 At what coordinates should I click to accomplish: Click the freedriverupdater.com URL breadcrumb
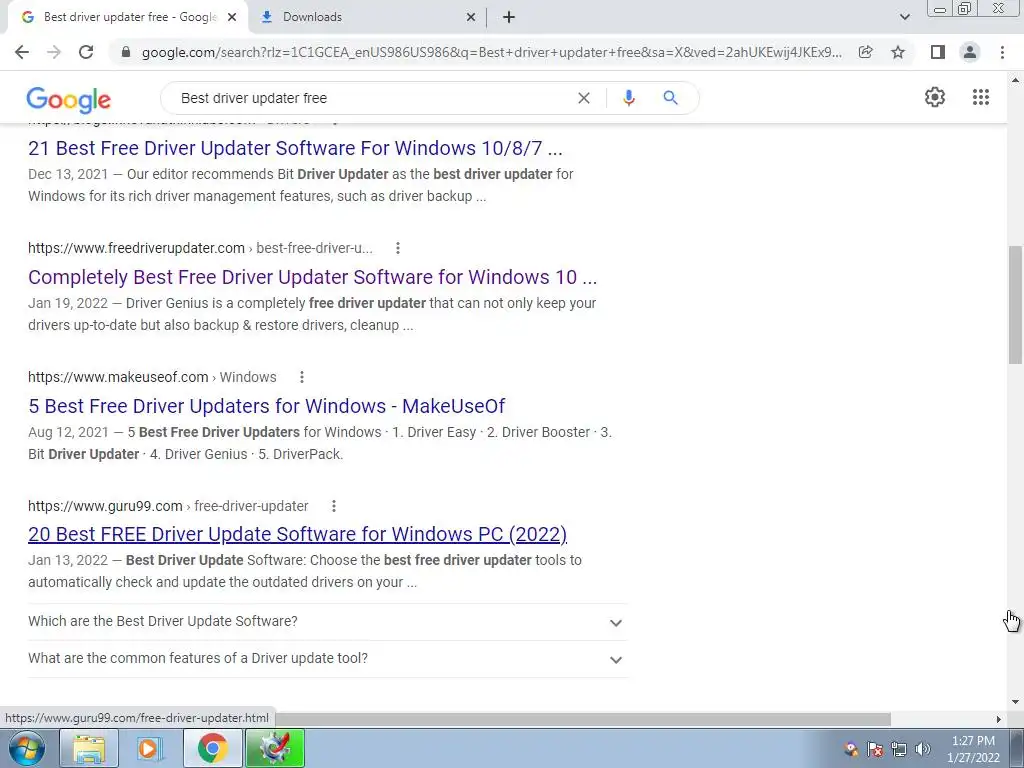(x=200, y=248)
